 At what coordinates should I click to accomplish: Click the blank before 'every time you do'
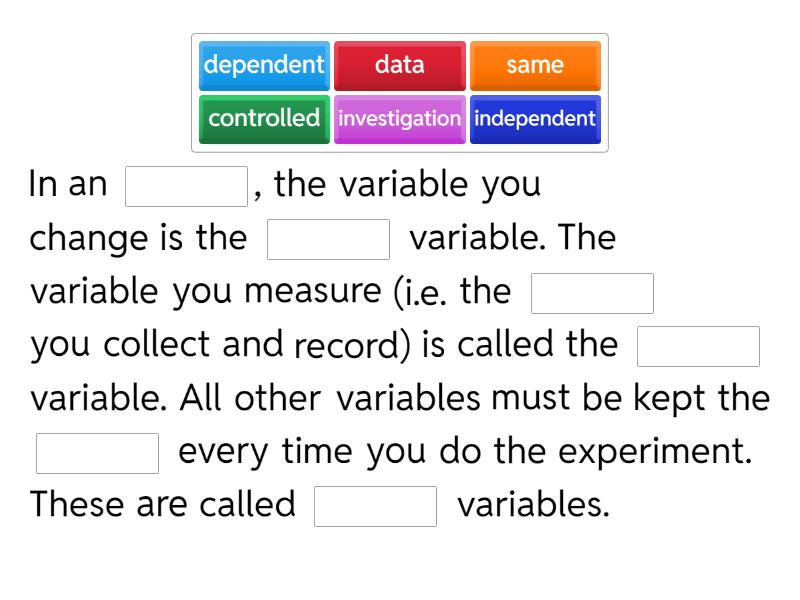tap(98, 453)
